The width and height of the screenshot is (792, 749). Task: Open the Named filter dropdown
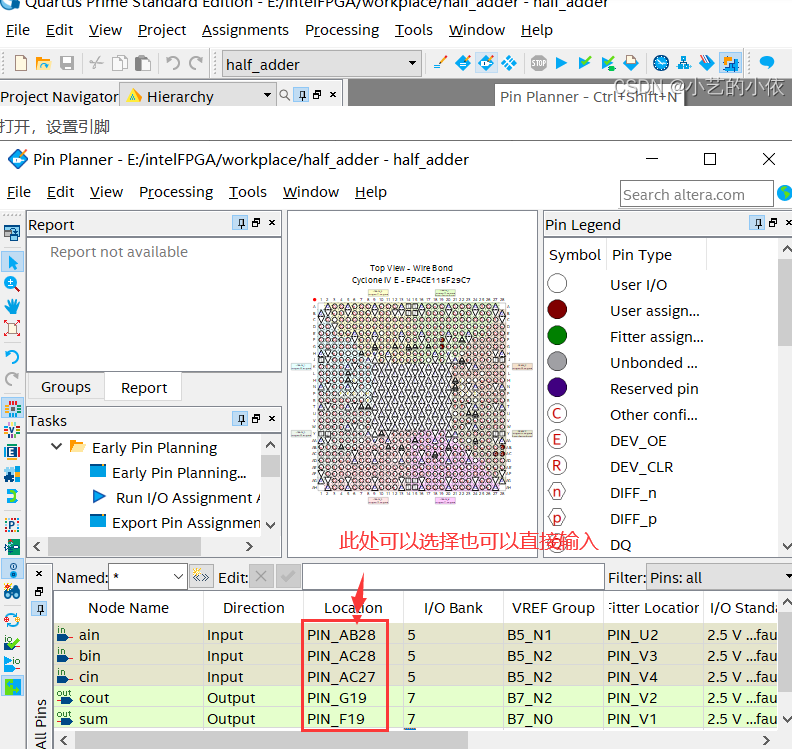click(178, 577)
